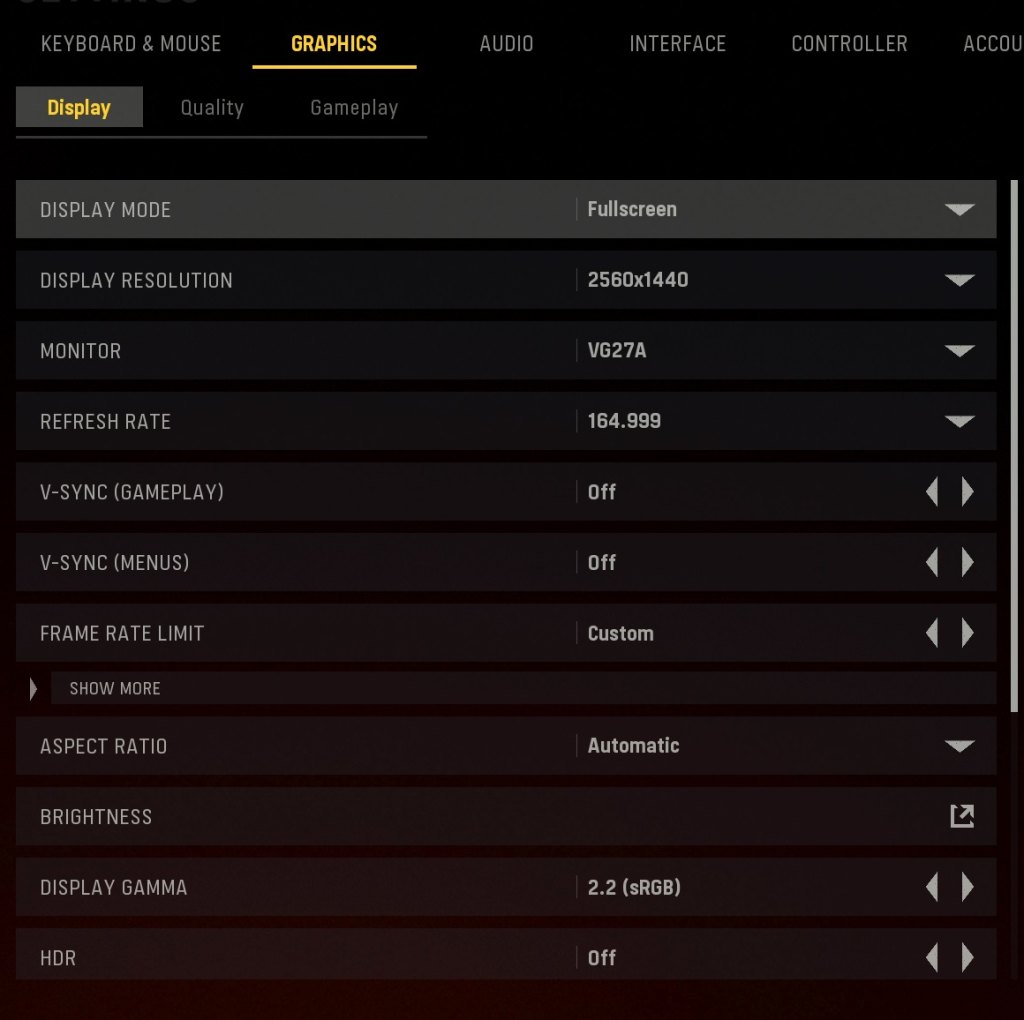The width and height of the screenshot is (1024, 1020).
Task: Toggle V-Sync (Menus) with left arrow
Action: pyautogui.click(x=932, y=563)
